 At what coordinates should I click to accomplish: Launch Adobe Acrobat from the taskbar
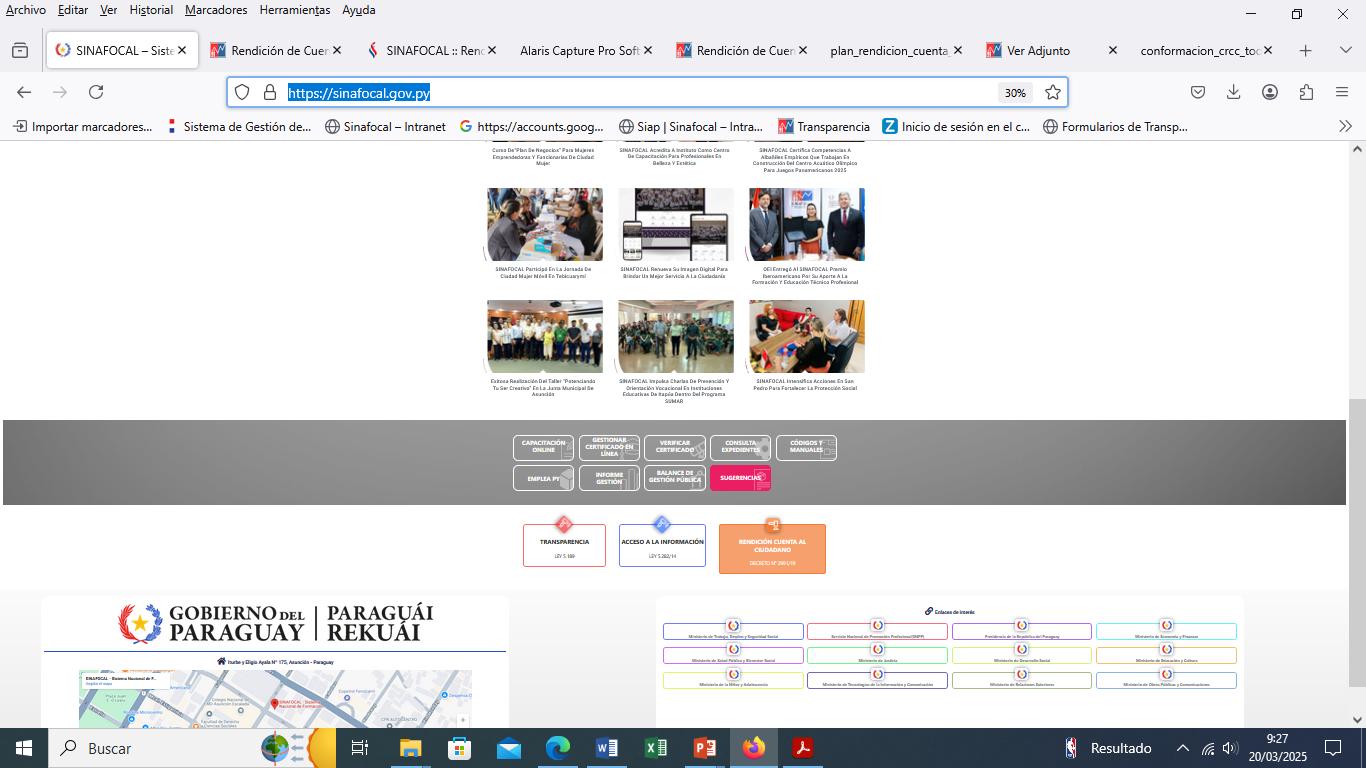pyautogui.click(x=802, y=748)
